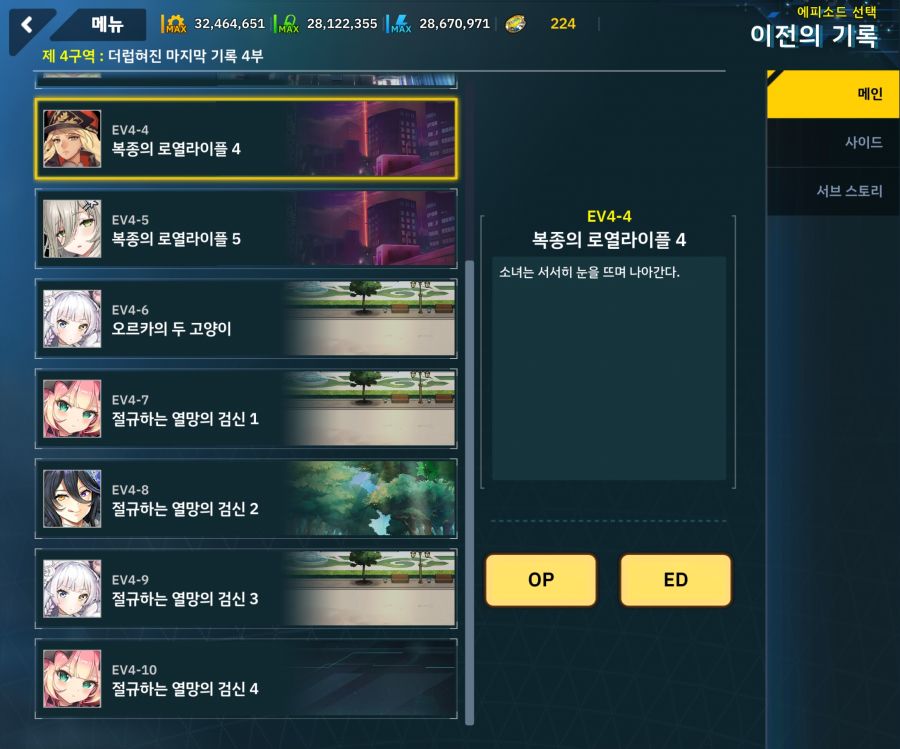Play the OP cutscene
The image size is (900, 749).
[x=541, y=580]
